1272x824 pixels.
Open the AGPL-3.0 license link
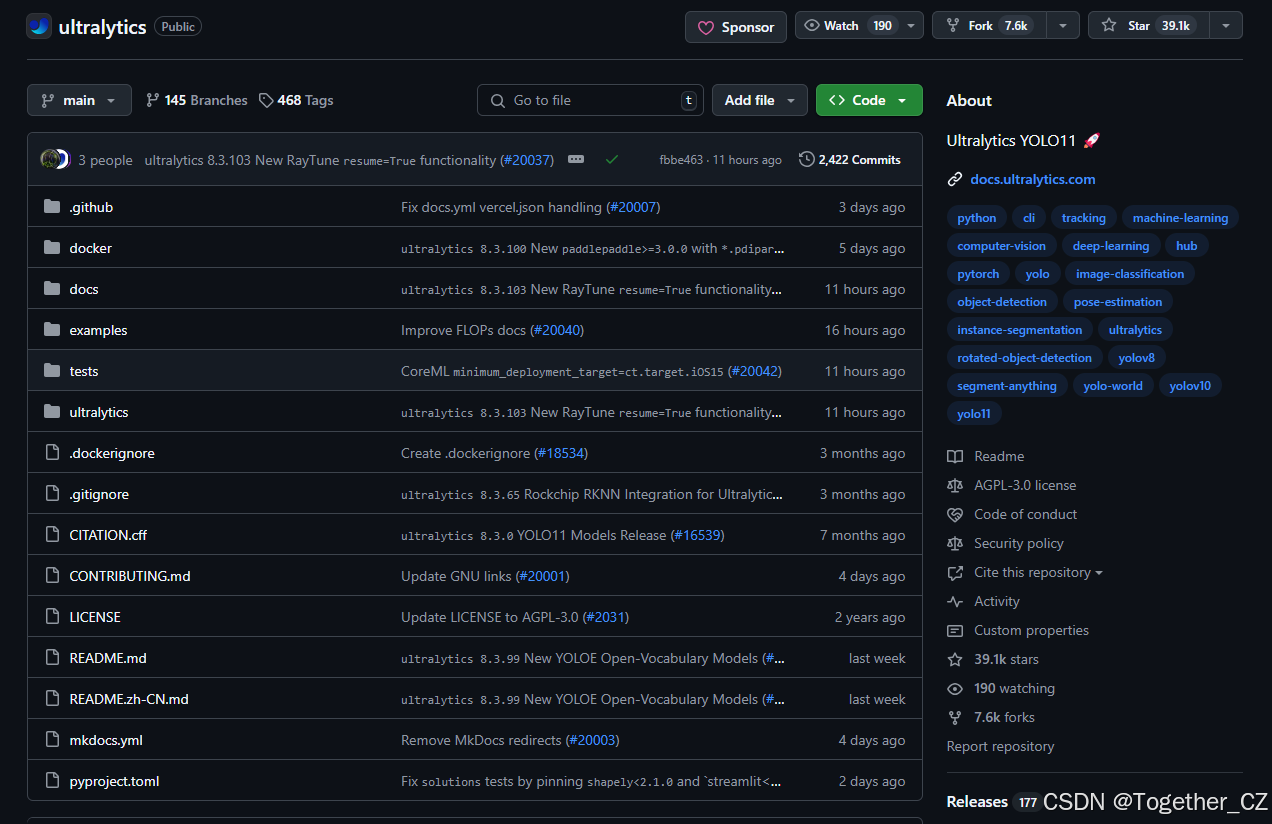tap(1012, 485)
